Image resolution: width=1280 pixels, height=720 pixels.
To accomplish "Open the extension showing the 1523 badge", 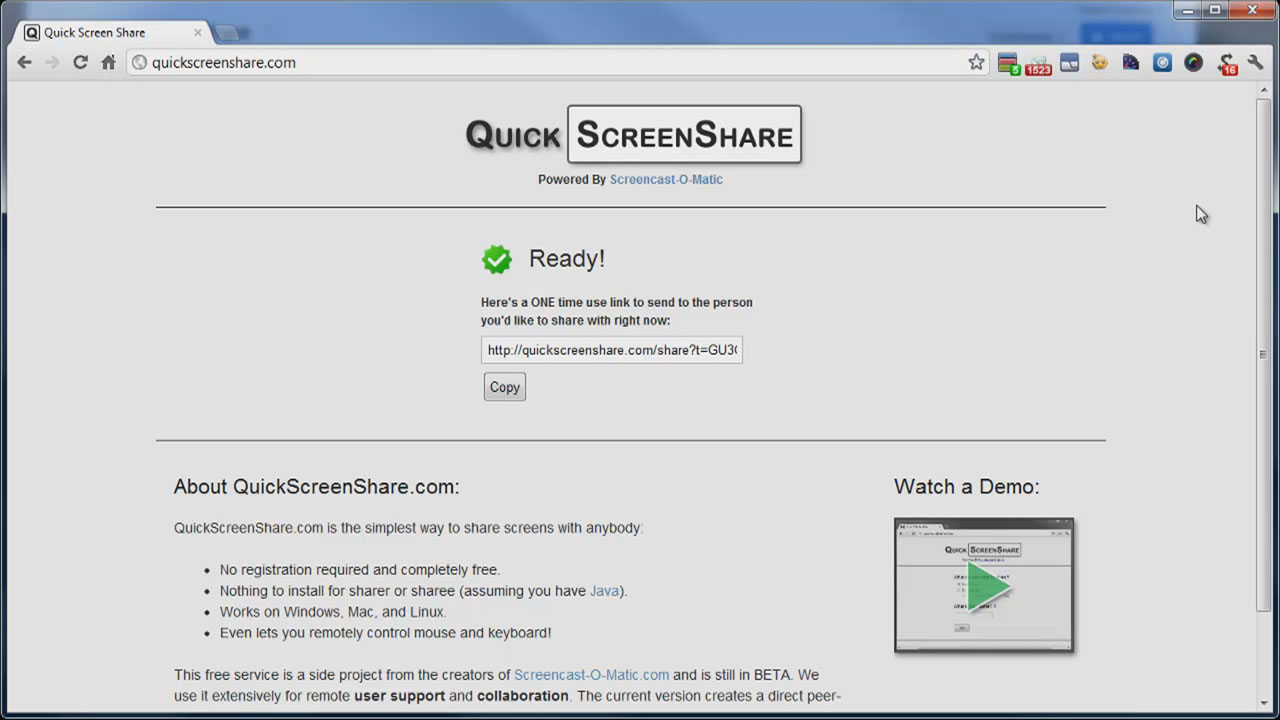I will pos(1038,63).
